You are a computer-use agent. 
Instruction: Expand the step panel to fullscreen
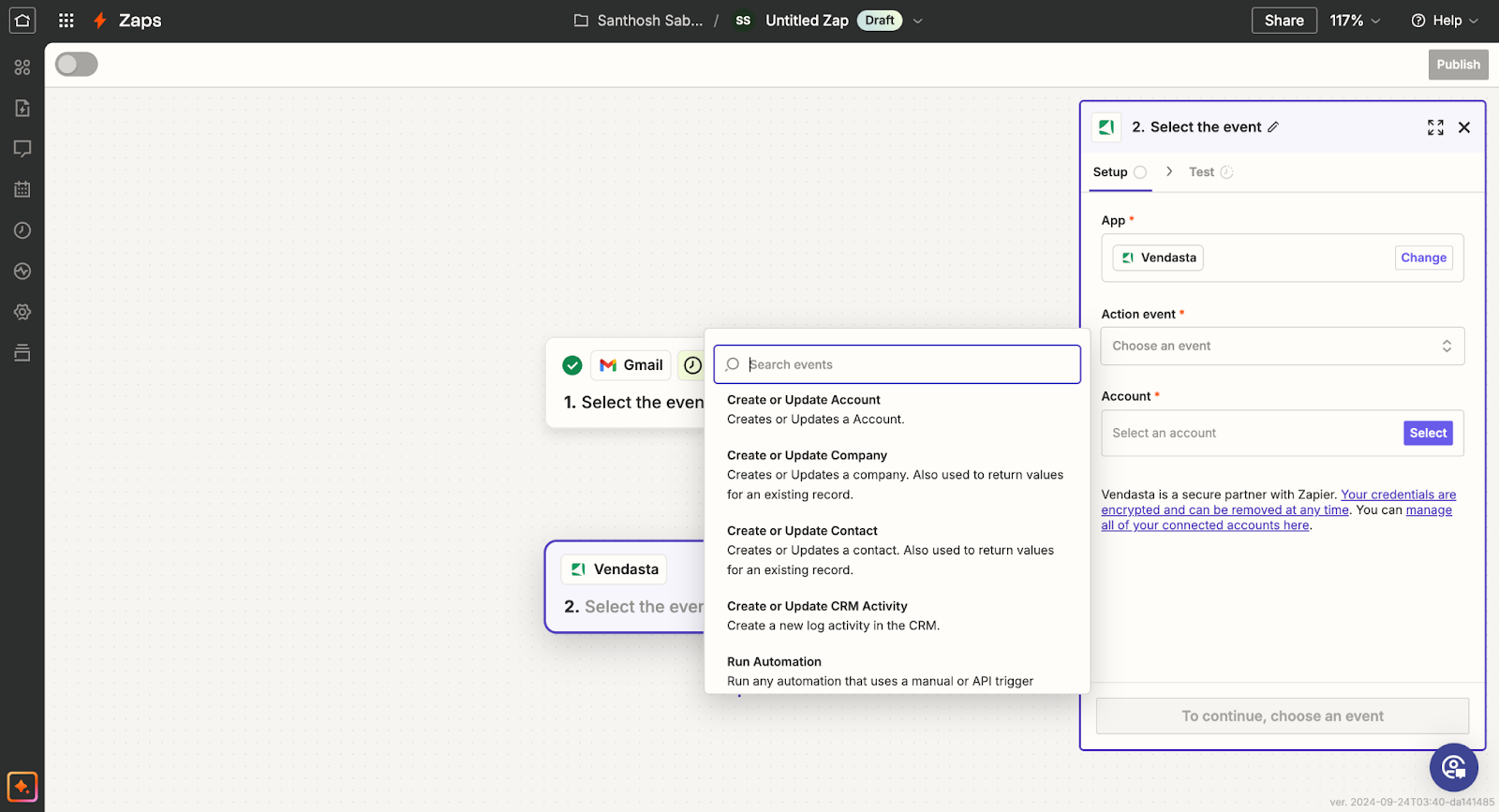[1435, 127]
